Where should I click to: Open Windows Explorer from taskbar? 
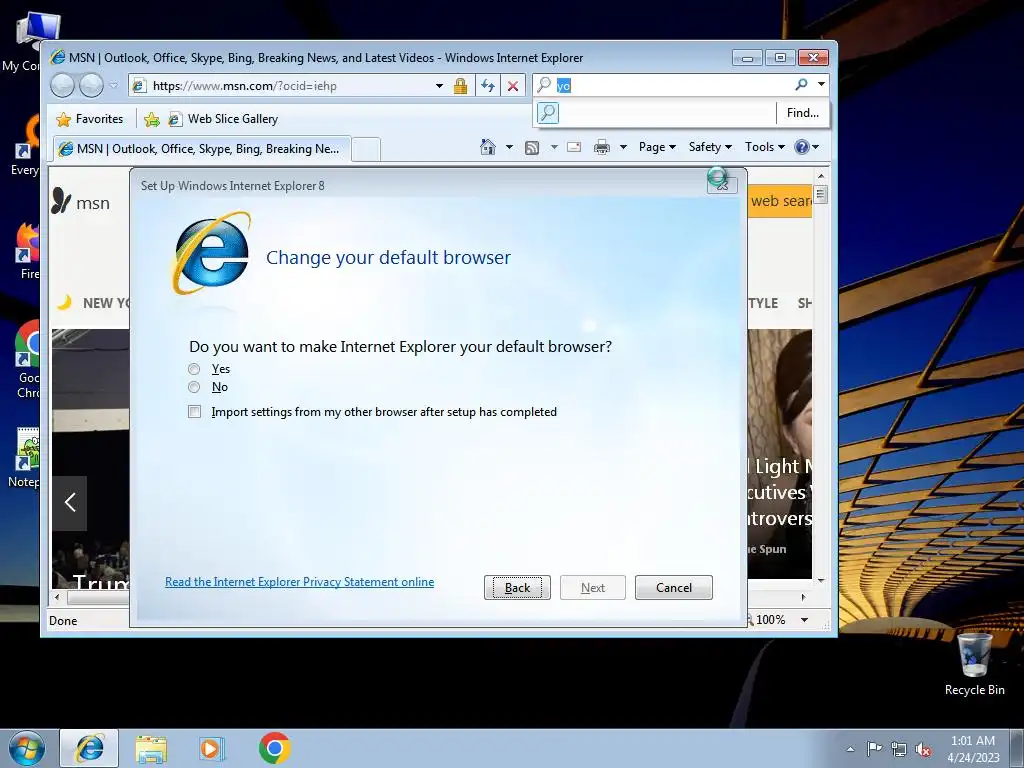(x=151, y=748)
